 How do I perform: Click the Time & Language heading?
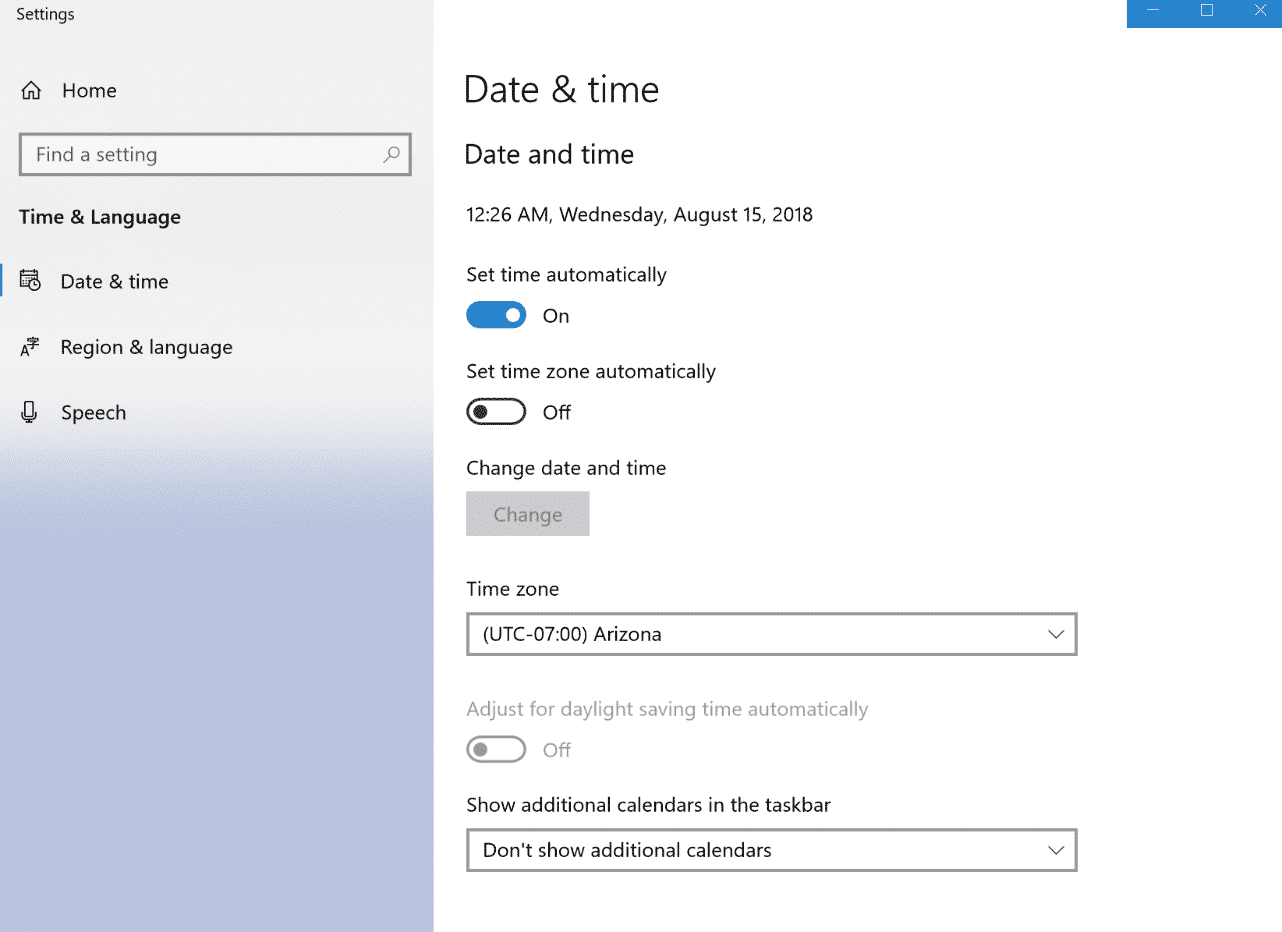click(99, 217)
